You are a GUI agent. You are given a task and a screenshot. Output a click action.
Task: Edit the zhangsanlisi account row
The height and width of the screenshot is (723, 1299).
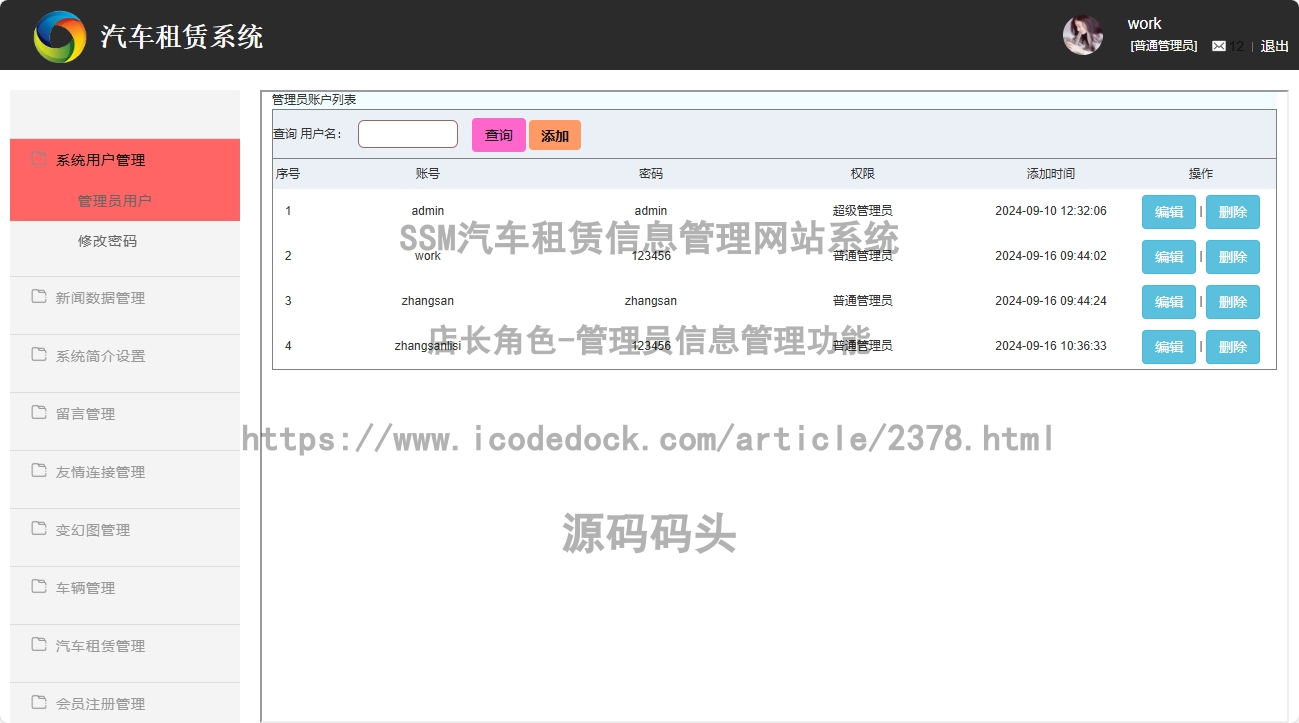[1169, 347]
